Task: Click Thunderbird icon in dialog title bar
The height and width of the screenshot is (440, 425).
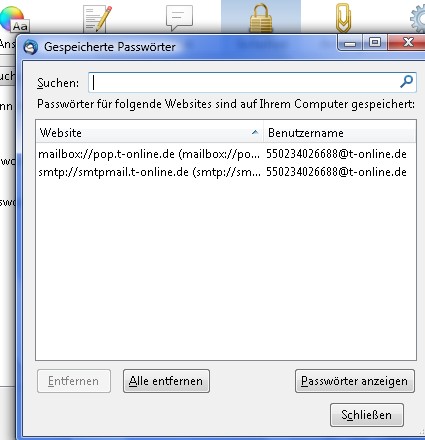Action: coord(31,47)
